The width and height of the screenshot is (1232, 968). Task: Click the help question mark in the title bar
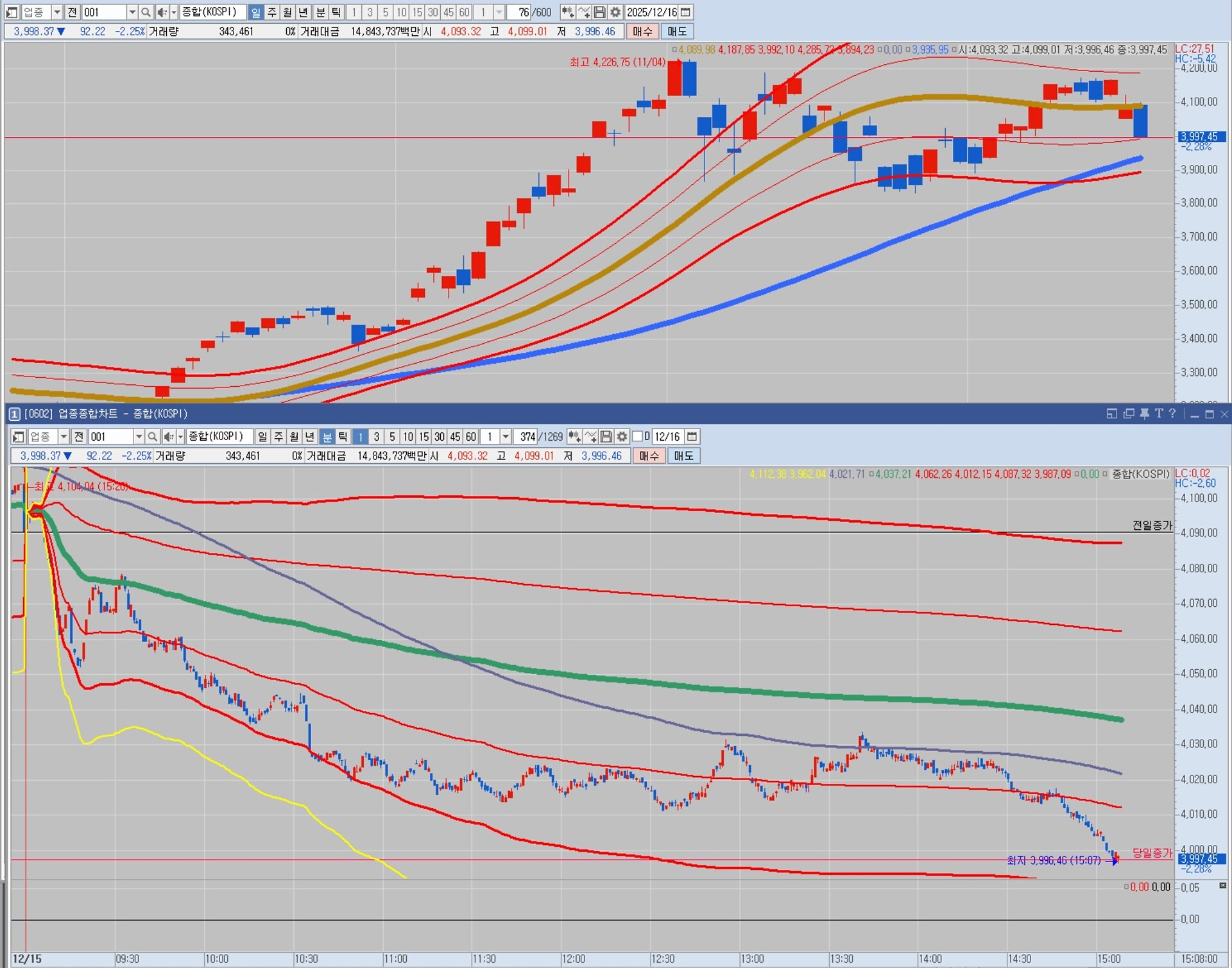click(1172, 414)
